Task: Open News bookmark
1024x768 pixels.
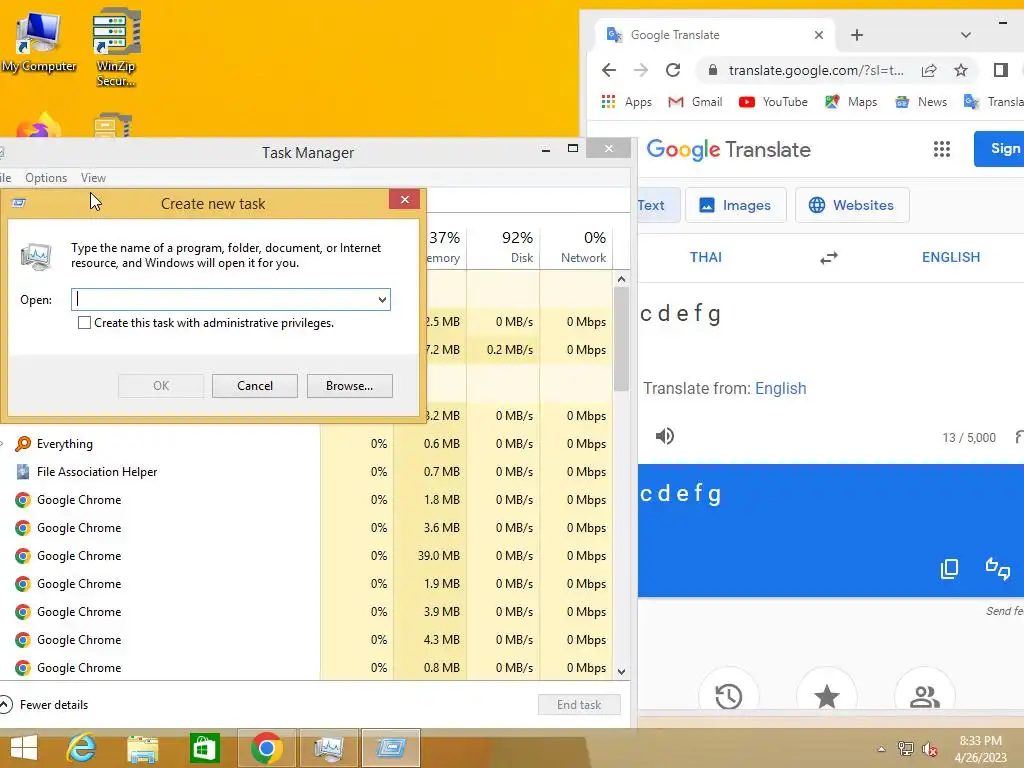Action: 921,102
